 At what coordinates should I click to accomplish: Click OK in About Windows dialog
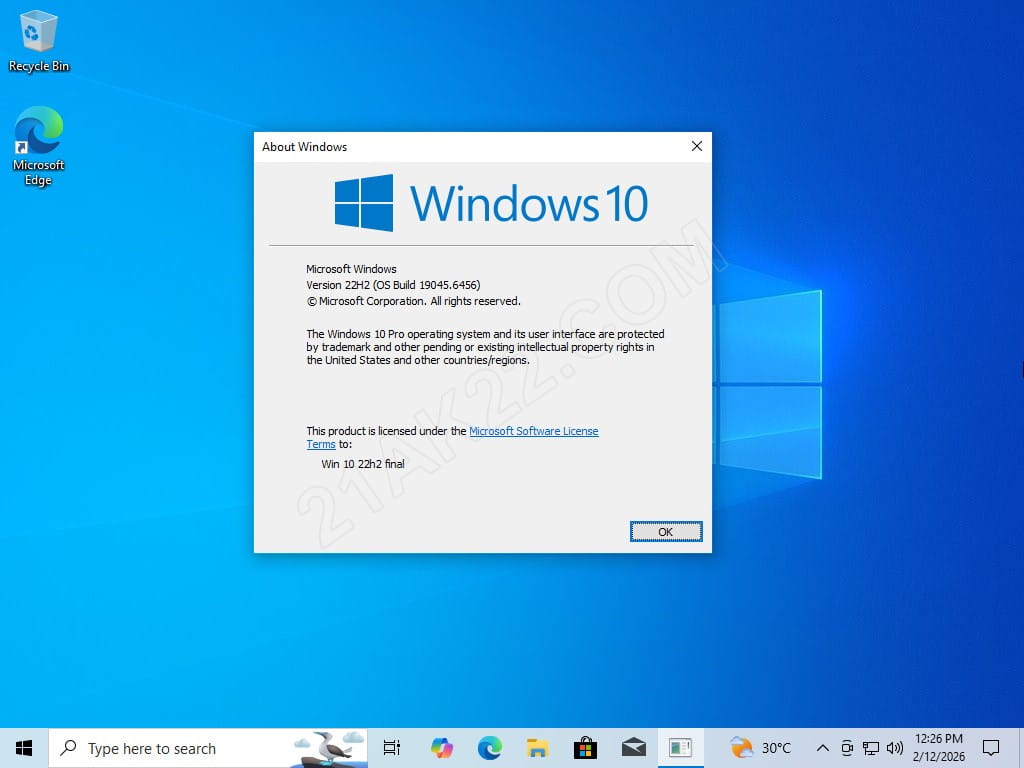(666, 532)
